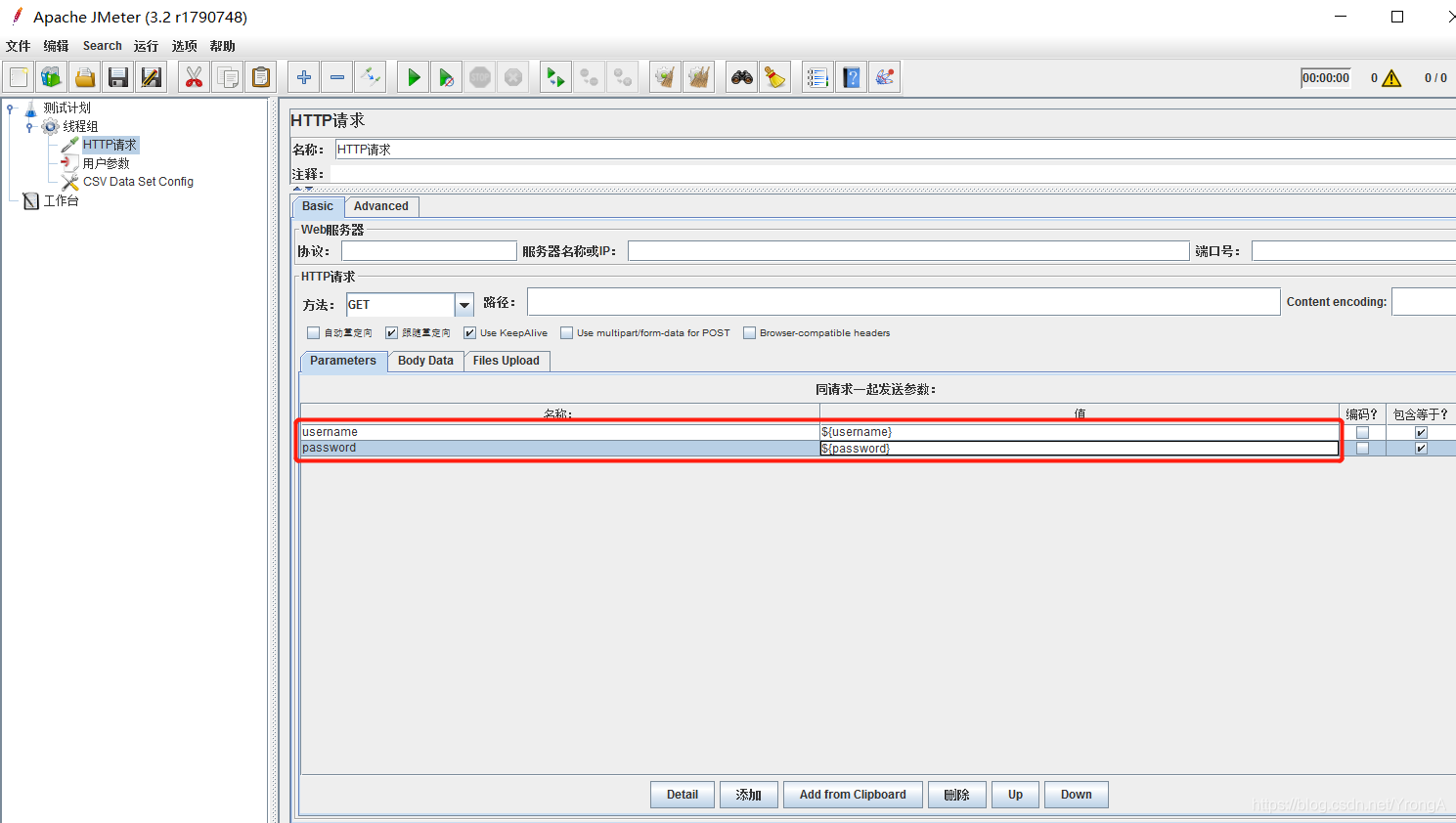
Task: Select CSV Data Set Config tree item
Action: click(x=138, y=182)
